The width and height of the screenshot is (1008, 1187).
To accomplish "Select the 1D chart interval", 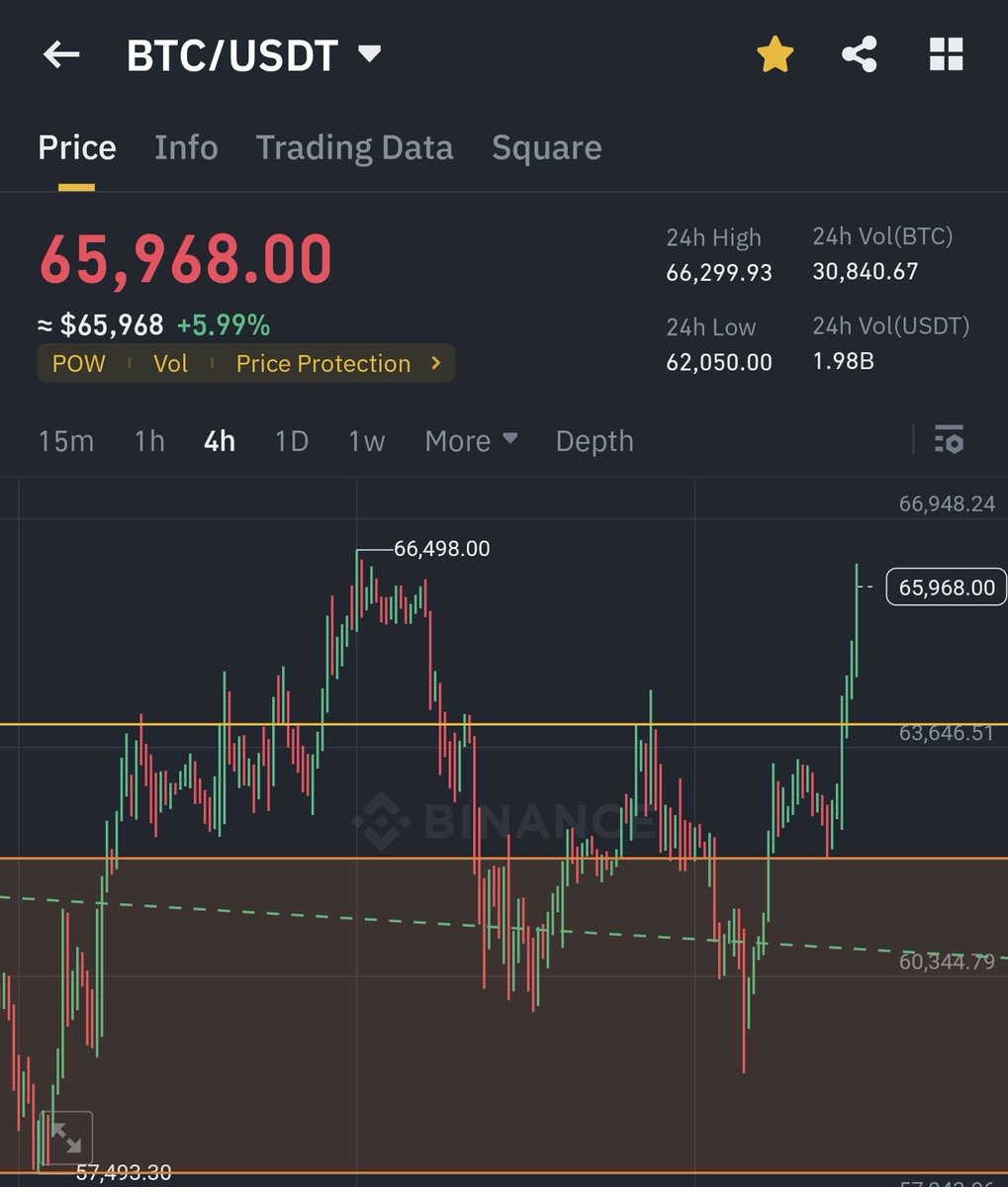I will (292, 441).
